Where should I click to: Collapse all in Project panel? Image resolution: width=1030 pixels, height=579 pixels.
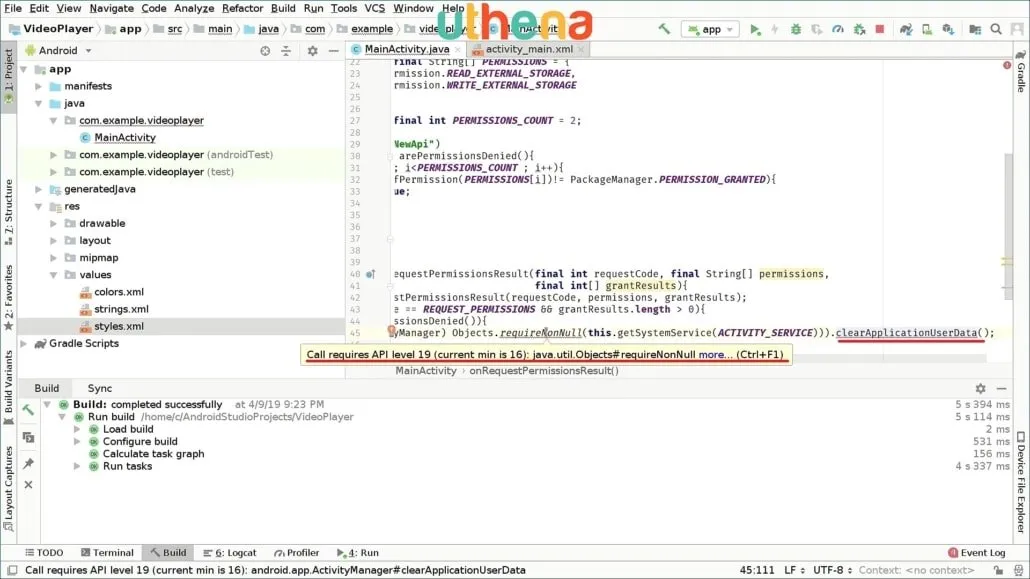(x=286, y=51)
